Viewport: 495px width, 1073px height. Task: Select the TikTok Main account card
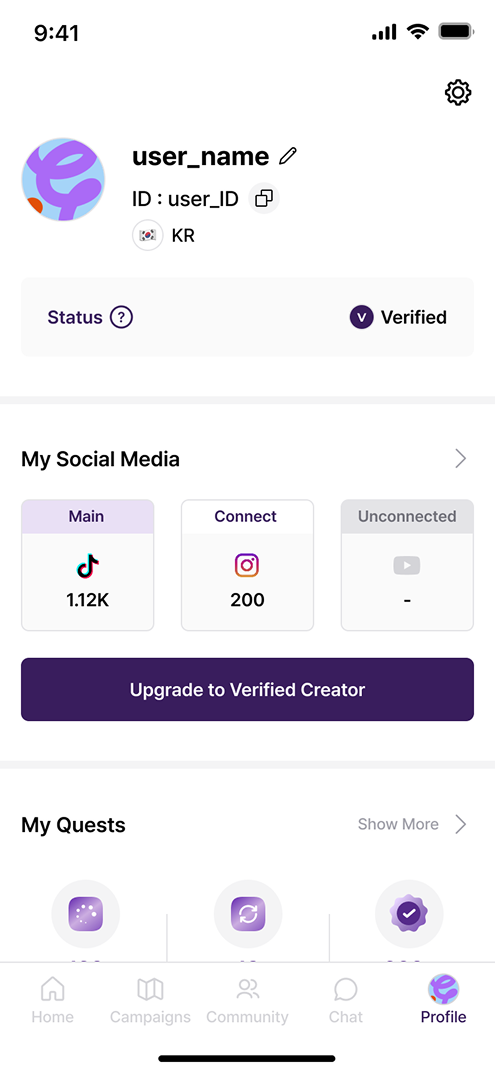(88, 565)
